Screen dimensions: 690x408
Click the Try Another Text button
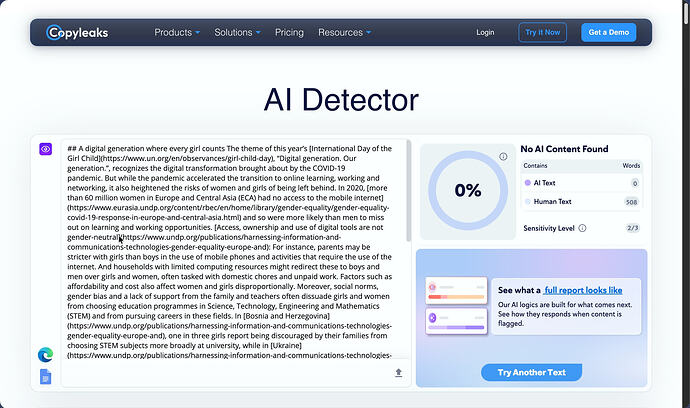(x=532, y=372)
